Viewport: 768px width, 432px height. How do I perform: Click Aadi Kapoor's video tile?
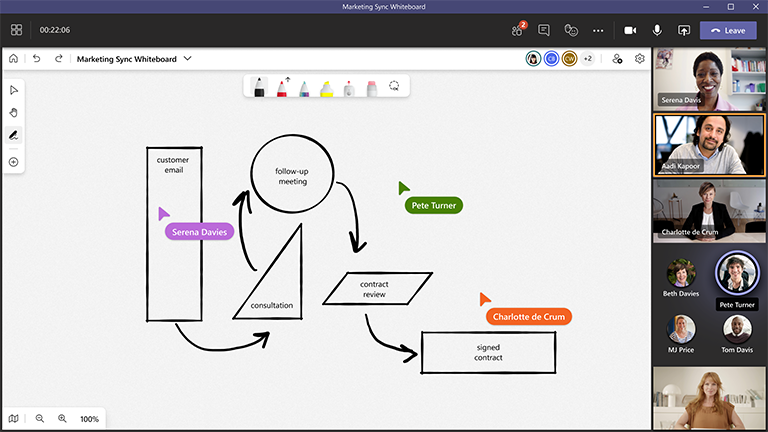(709, 145)
